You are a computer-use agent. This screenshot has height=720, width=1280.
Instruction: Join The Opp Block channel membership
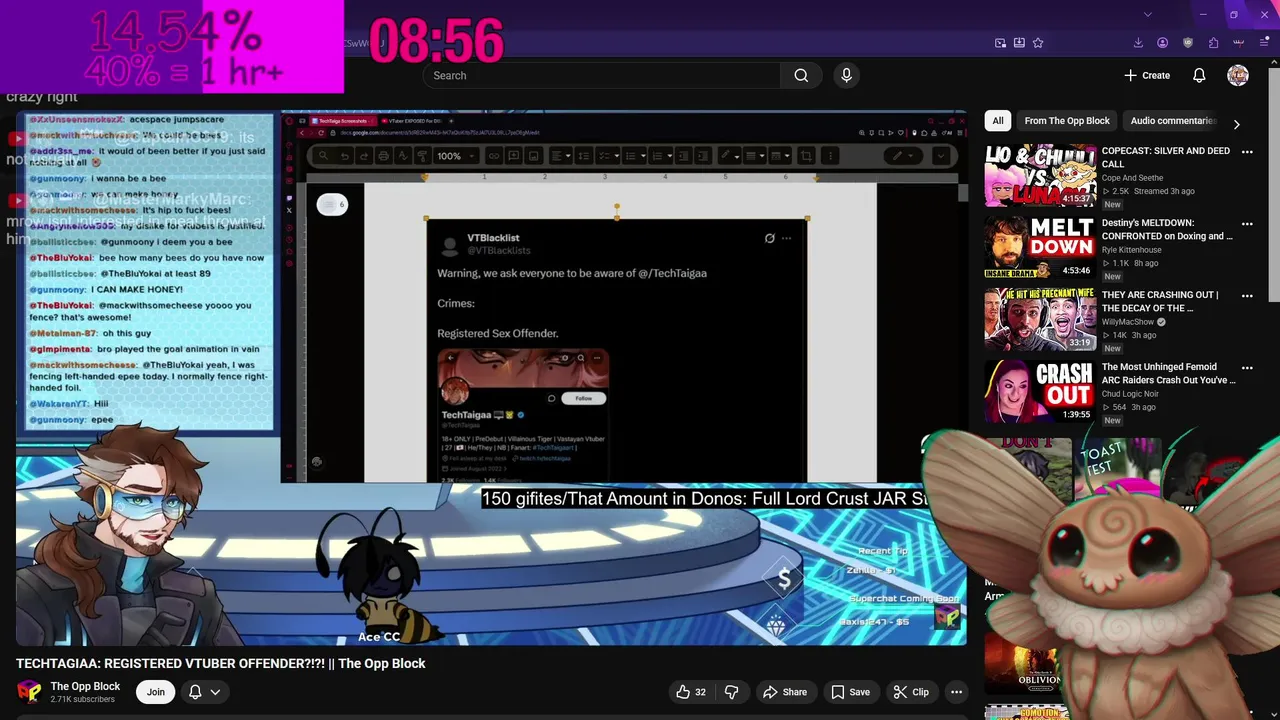[156, 692]
